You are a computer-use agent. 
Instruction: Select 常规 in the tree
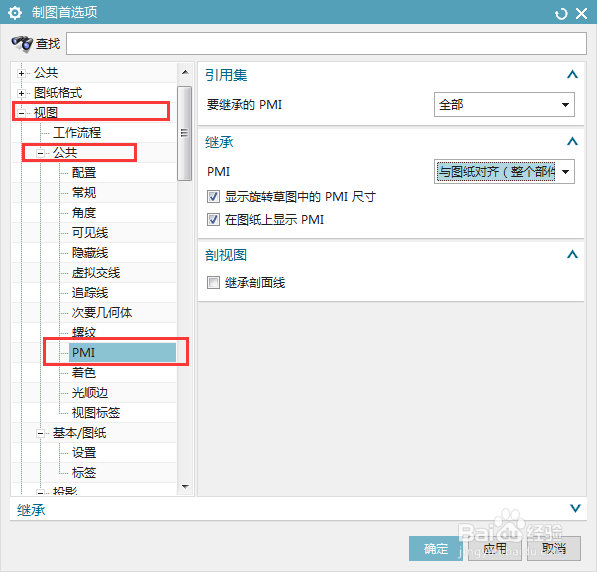[84, 192]
